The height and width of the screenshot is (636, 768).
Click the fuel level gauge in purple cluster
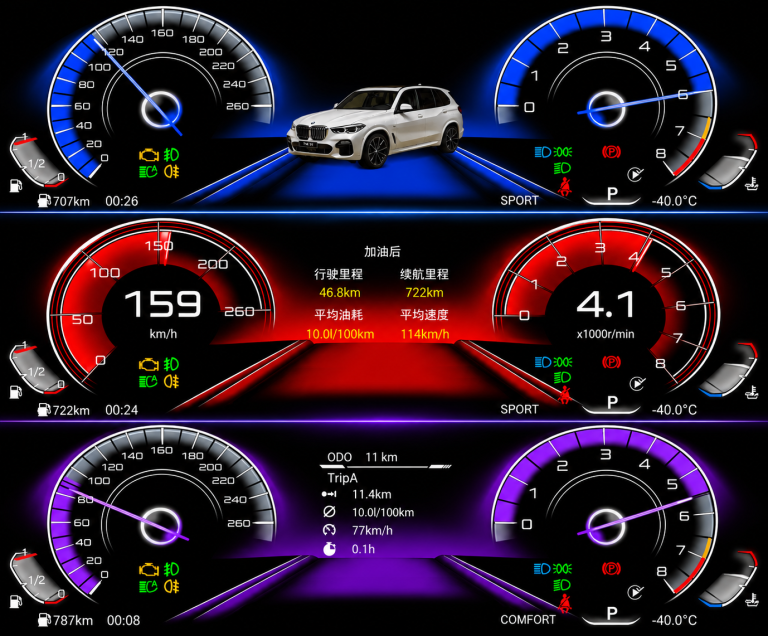(x=38, y=576)
